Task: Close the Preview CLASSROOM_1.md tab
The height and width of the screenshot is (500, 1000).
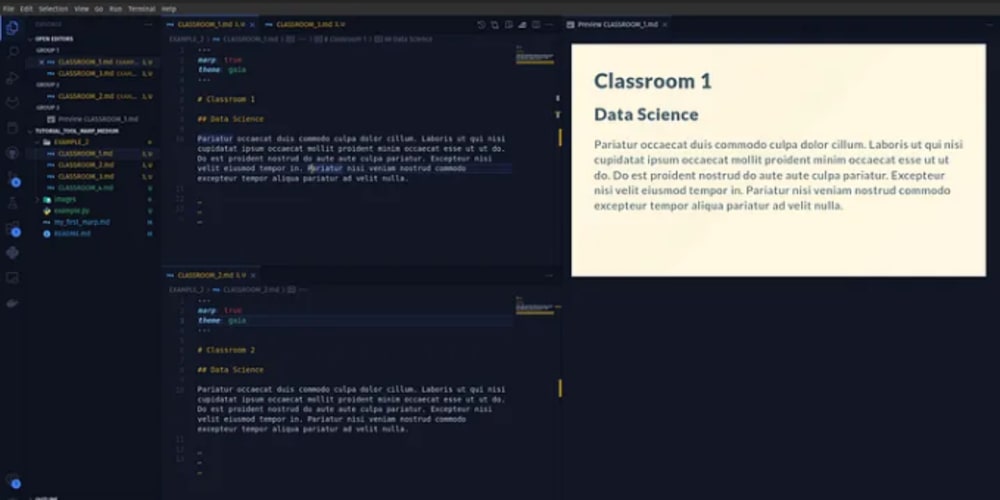Action: 665,25
